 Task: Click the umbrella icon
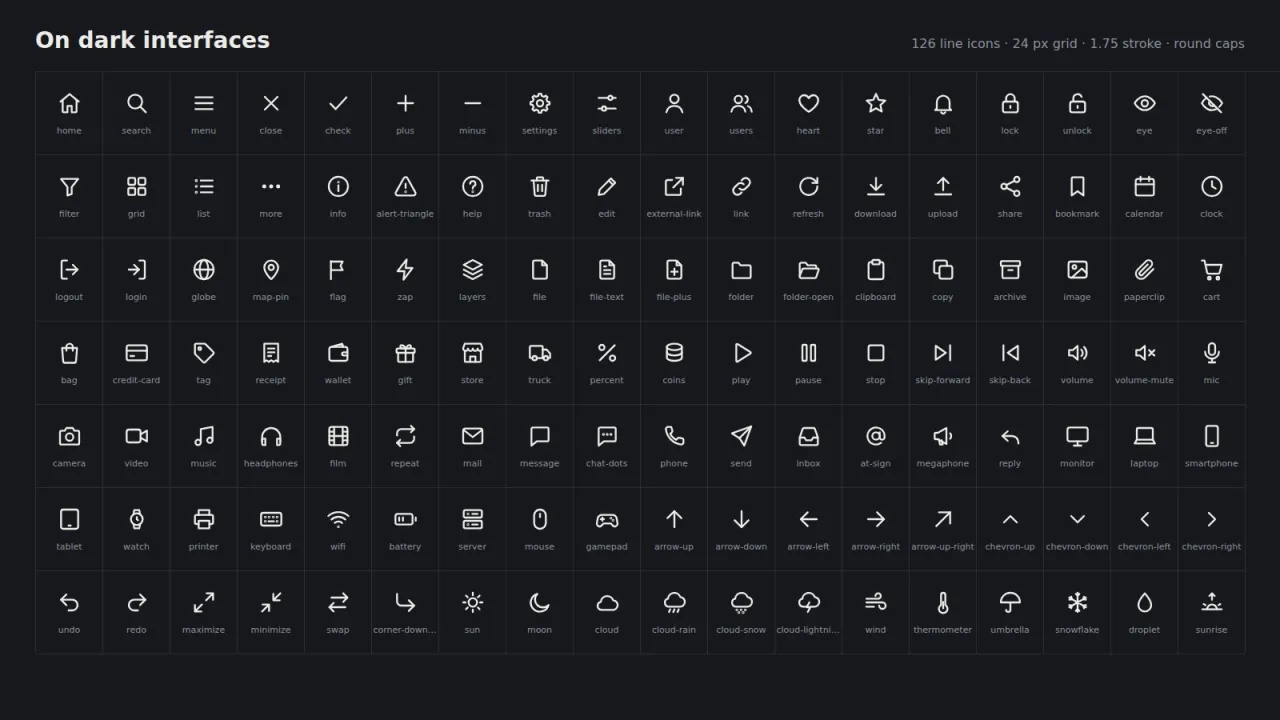click(1010, 601)
